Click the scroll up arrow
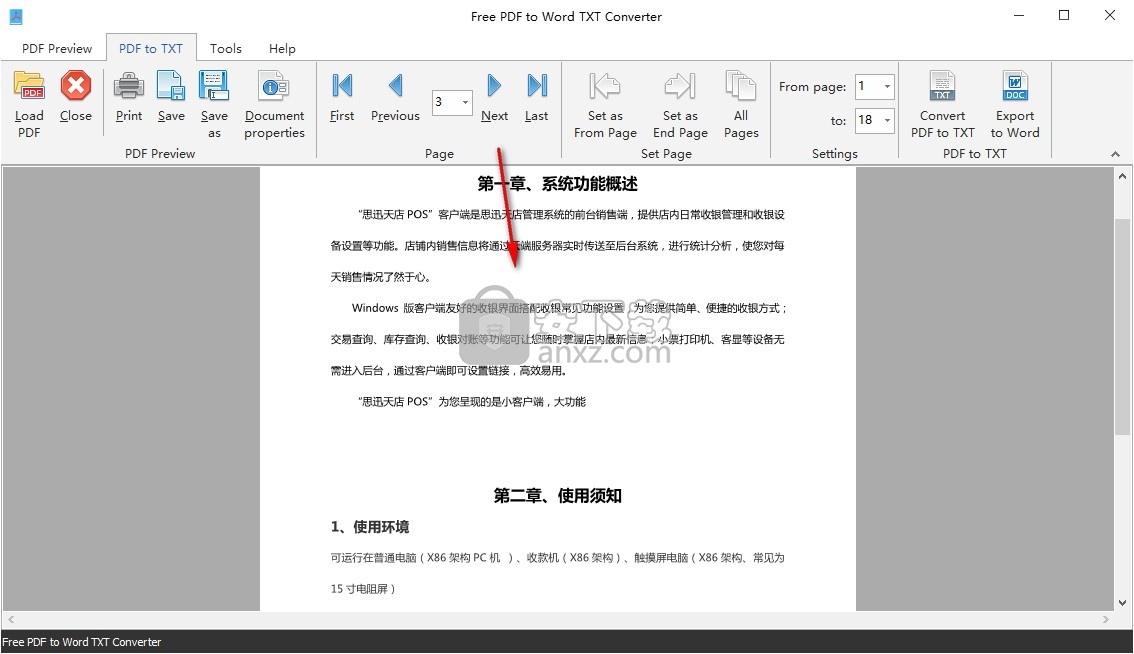 coord(1122,176)
